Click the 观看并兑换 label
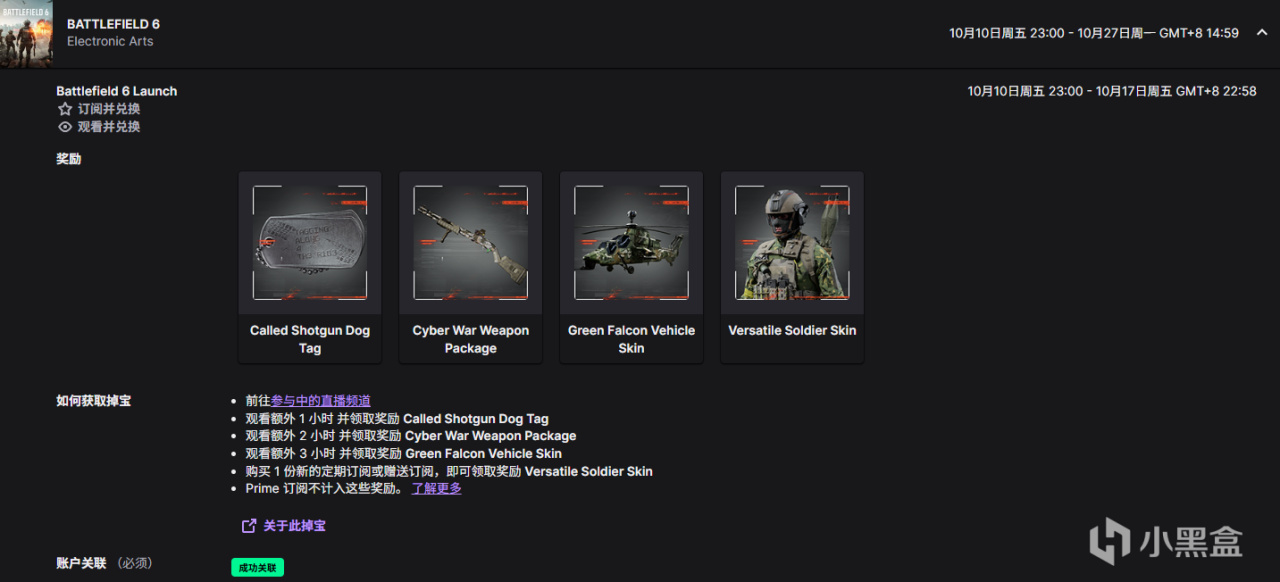 coord(109,127)
